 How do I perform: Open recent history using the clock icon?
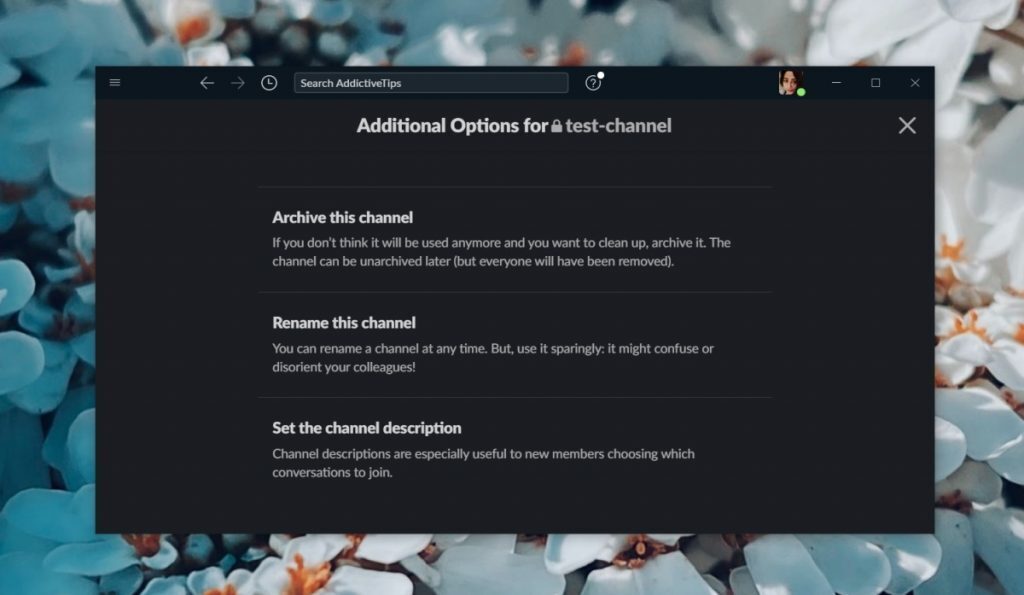[268, 83]
